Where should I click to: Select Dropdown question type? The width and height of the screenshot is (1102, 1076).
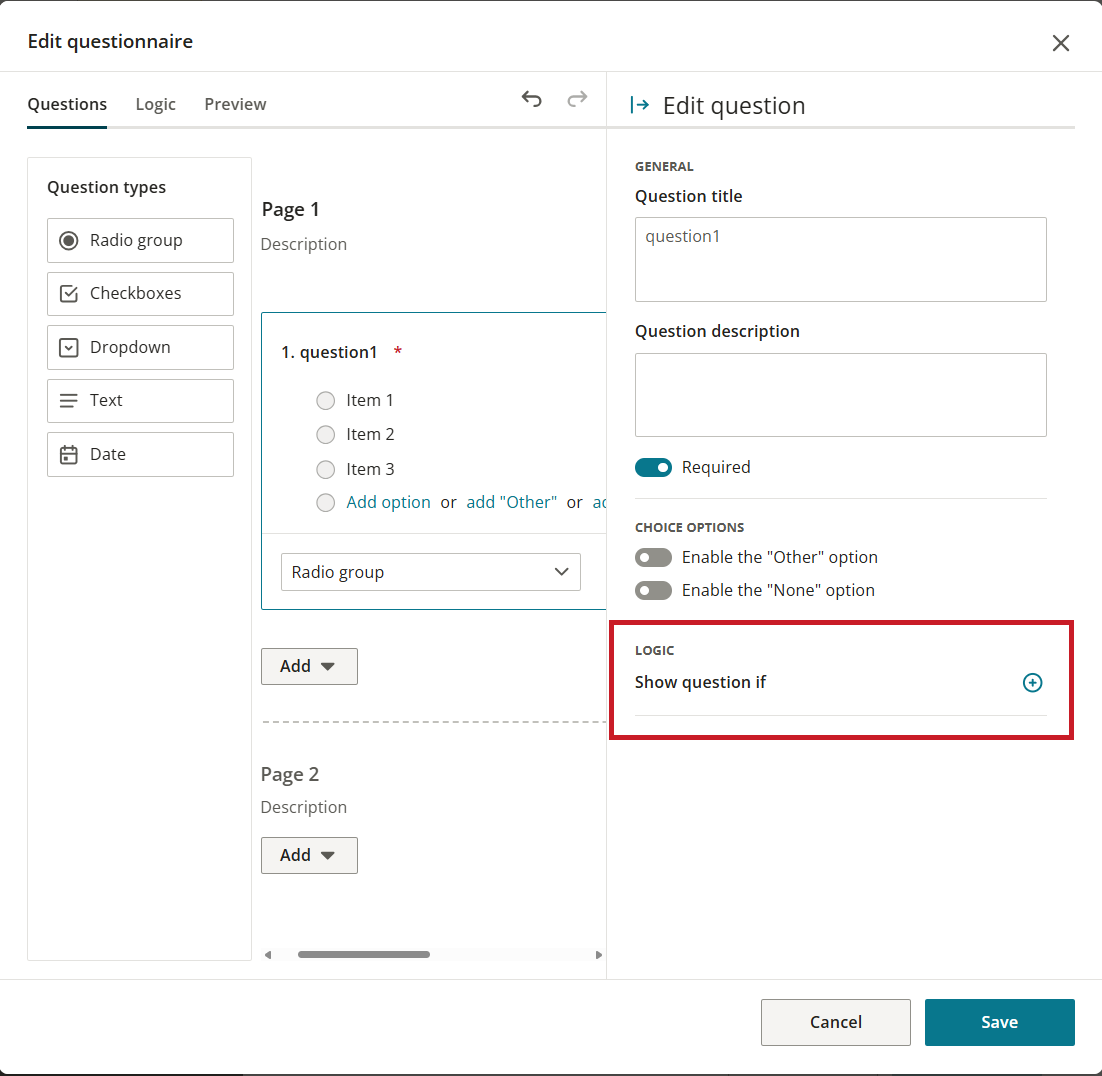click(x=141, y=347)
